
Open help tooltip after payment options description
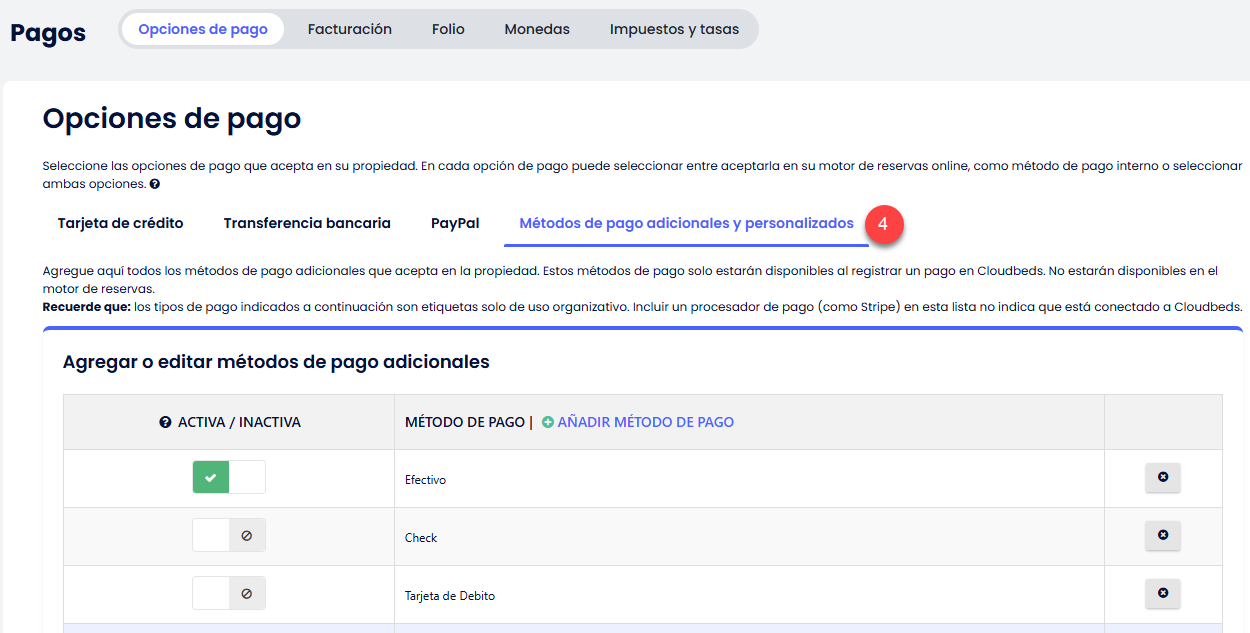click(x=155, y=185)
